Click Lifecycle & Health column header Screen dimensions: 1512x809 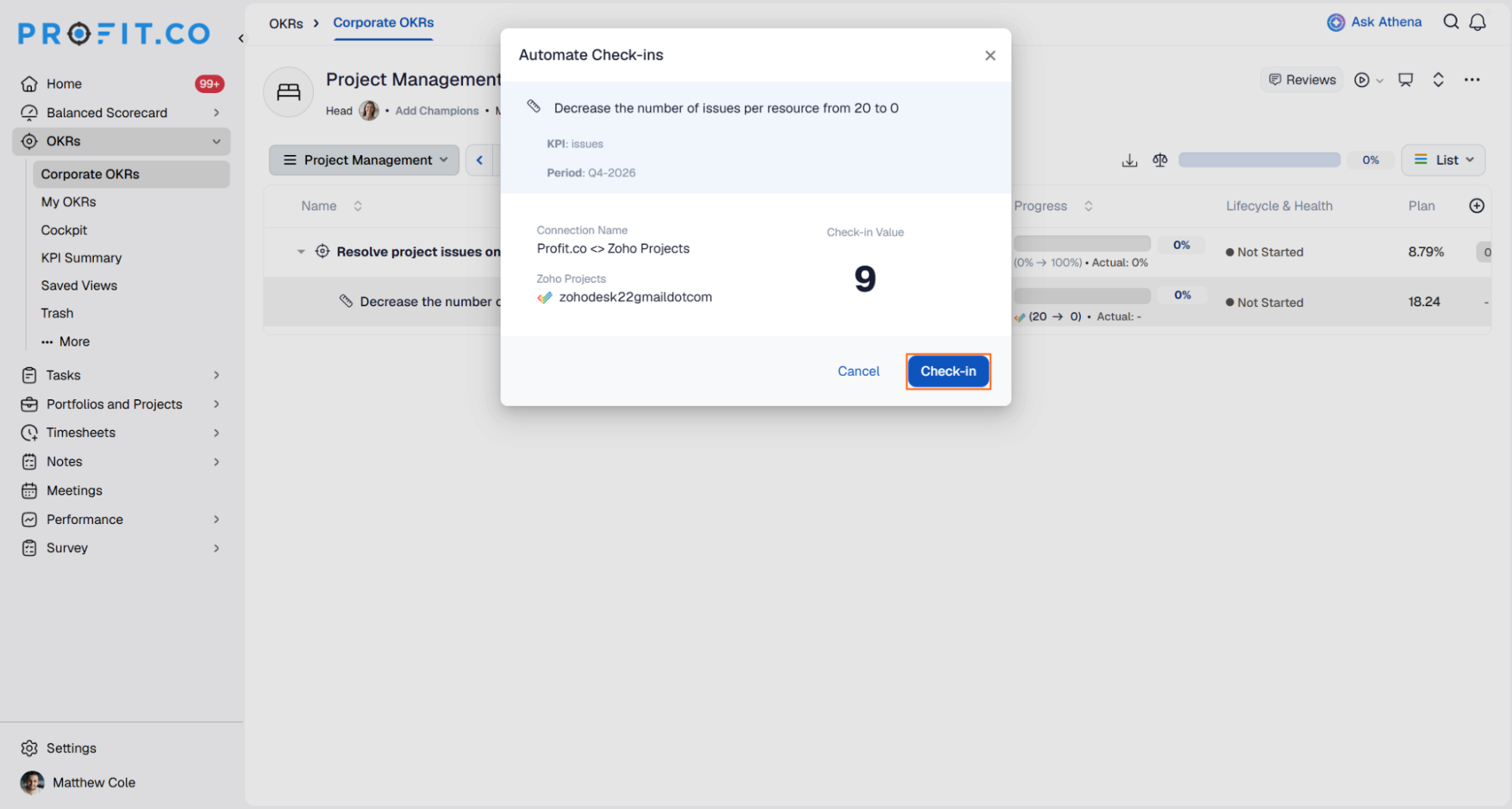click(1279, 206)
